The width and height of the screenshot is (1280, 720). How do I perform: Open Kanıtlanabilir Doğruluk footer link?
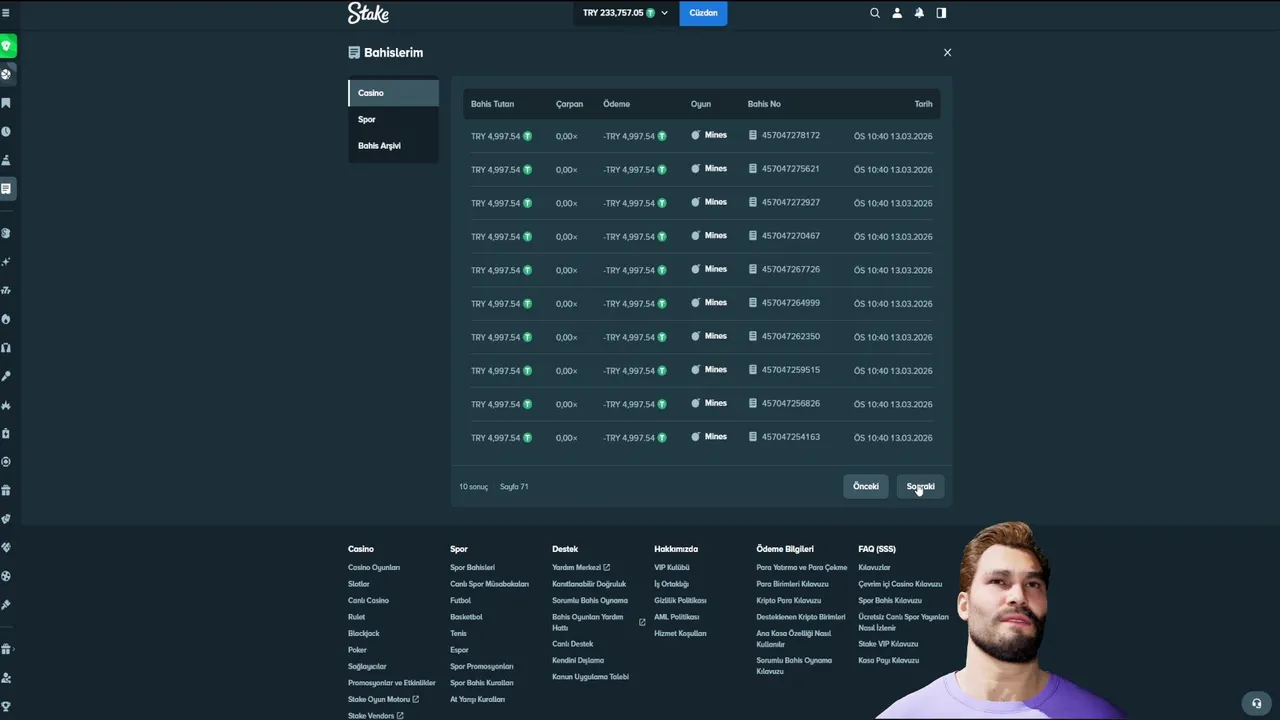[x=589, y=584]
